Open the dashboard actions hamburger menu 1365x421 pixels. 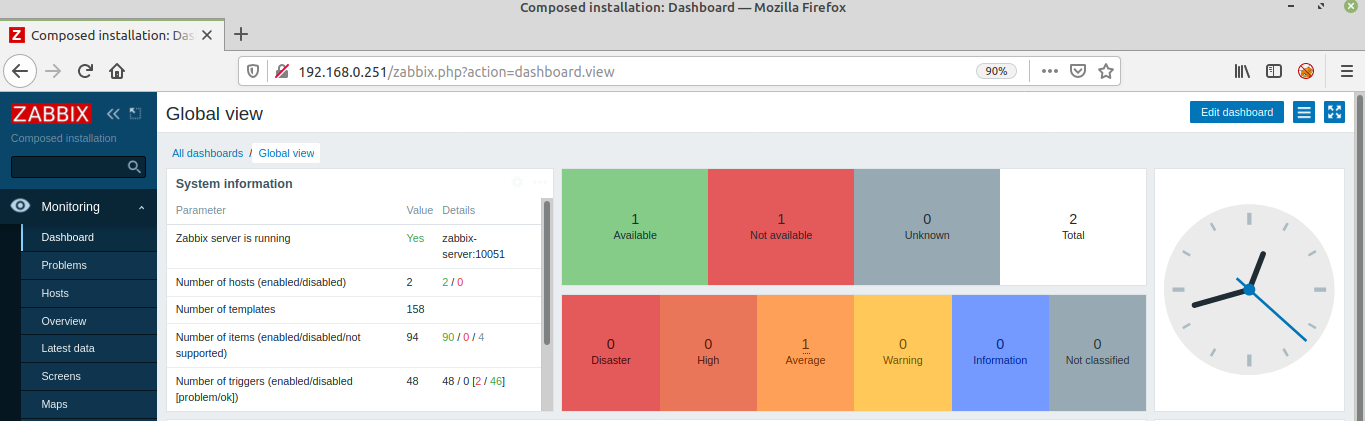tap(1304, 112)
